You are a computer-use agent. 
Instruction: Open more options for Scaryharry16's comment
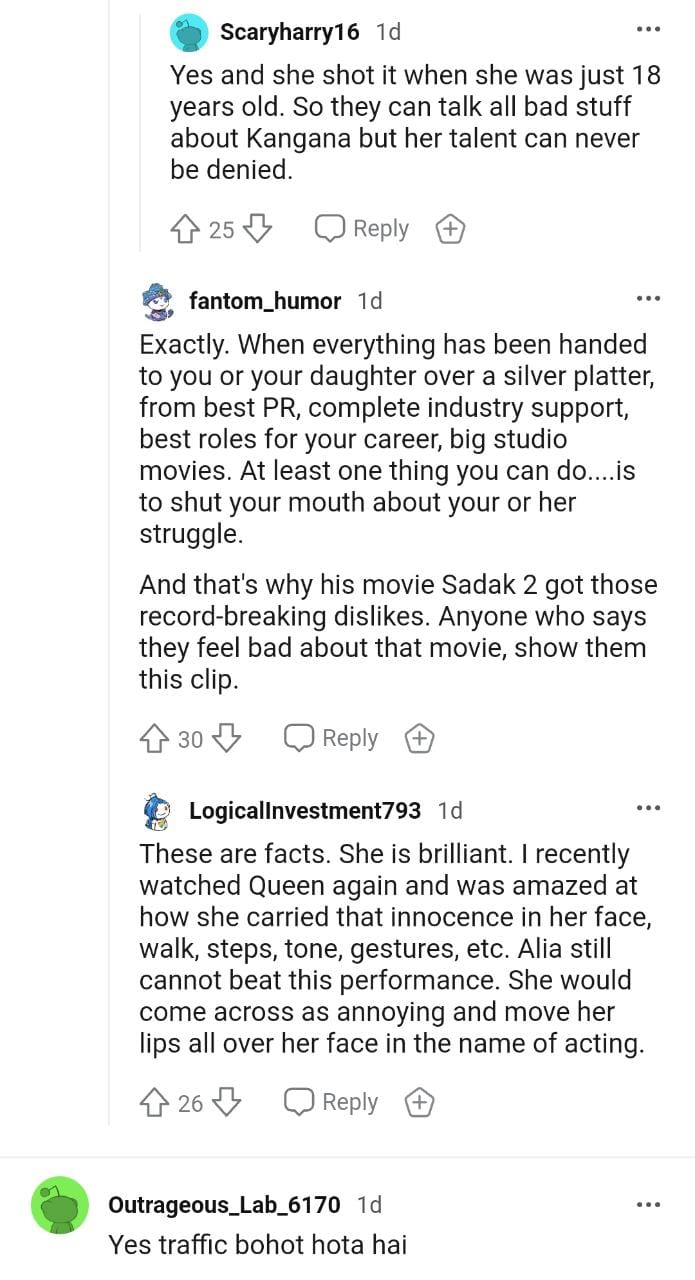pyautogui.click(x=648, y=30)
